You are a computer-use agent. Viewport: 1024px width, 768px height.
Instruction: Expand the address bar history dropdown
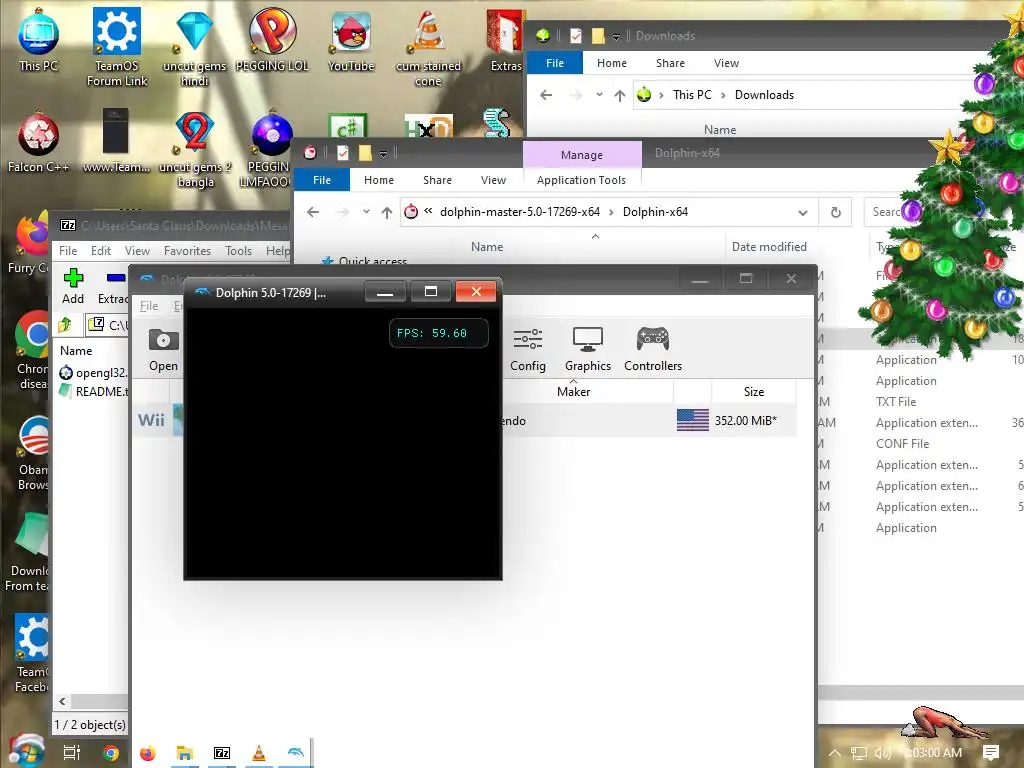click(803, 212)
